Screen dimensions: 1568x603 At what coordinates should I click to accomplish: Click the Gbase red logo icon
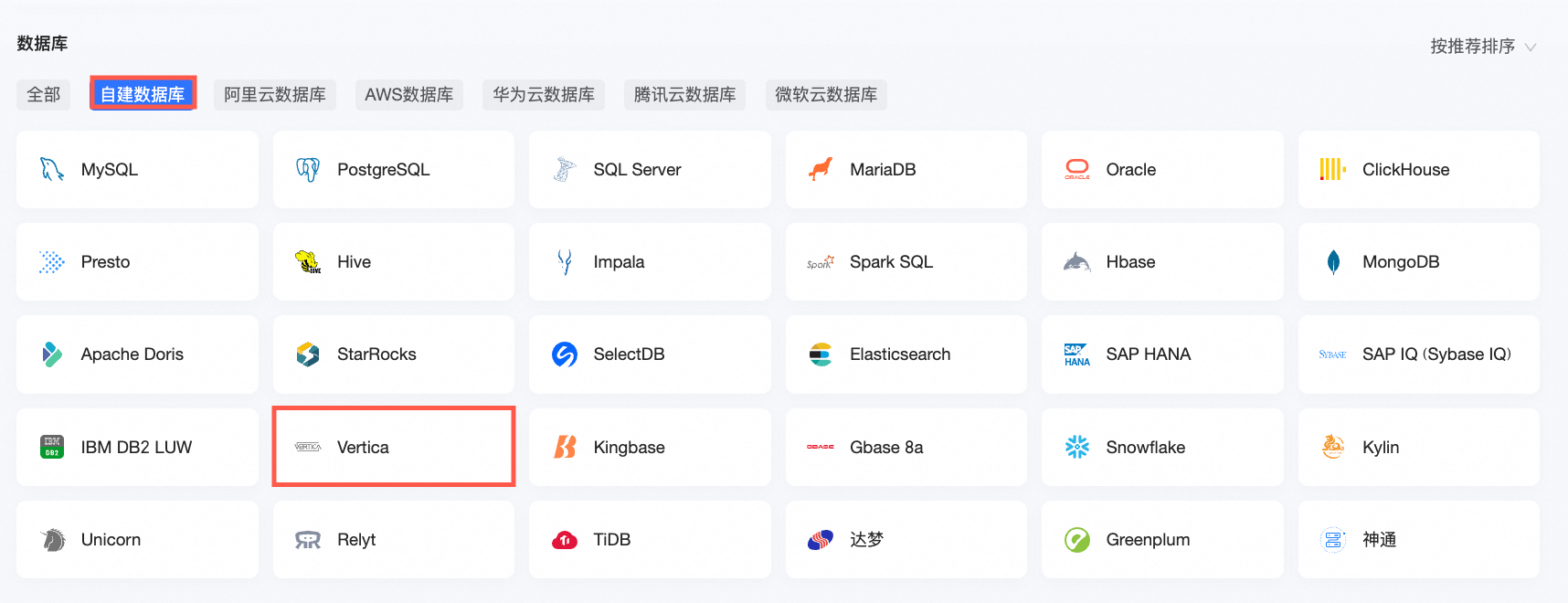[x=821, y=447]
